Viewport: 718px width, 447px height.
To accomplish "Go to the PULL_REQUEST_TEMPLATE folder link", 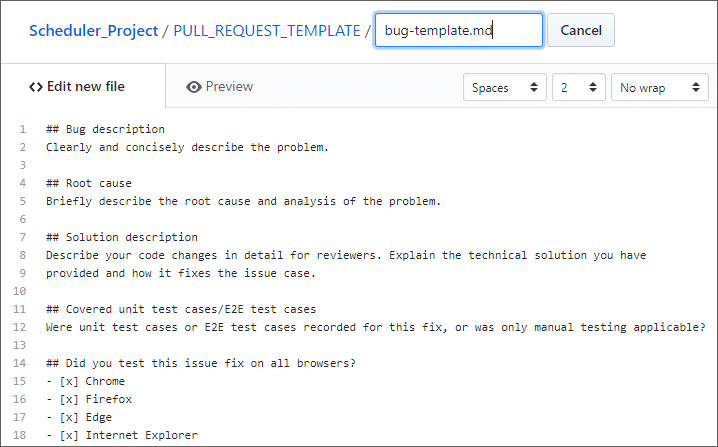I will click(267, 31).
